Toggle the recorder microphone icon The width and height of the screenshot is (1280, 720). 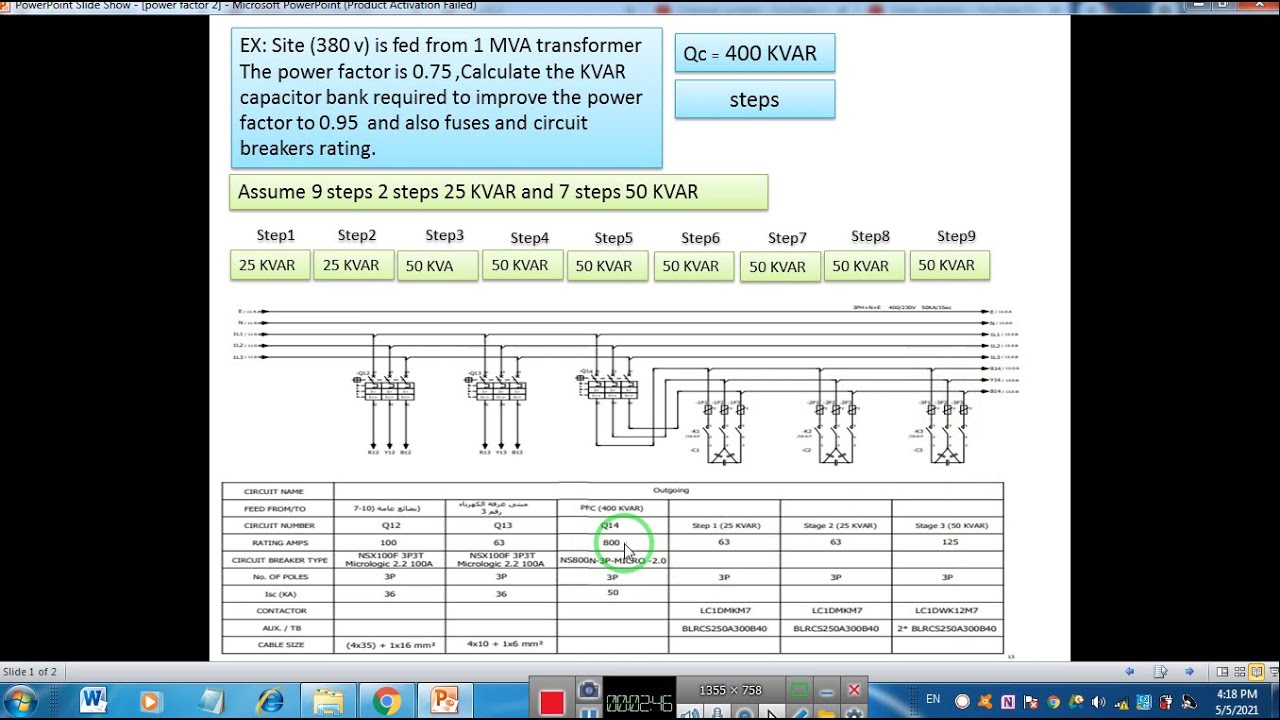click(717, 713)
